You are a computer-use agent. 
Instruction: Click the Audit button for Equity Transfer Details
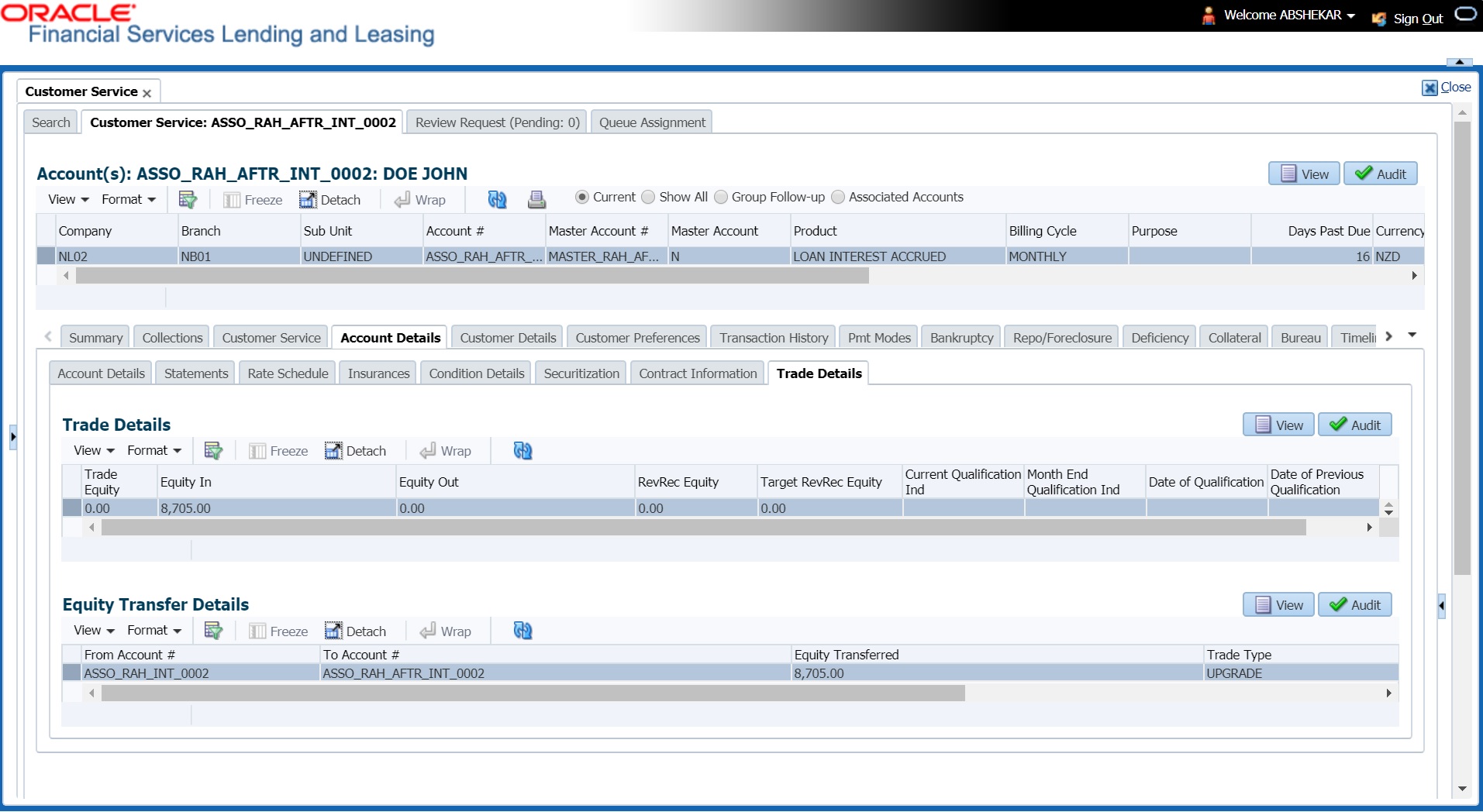pyautogui.click(x=1355, y=605)
